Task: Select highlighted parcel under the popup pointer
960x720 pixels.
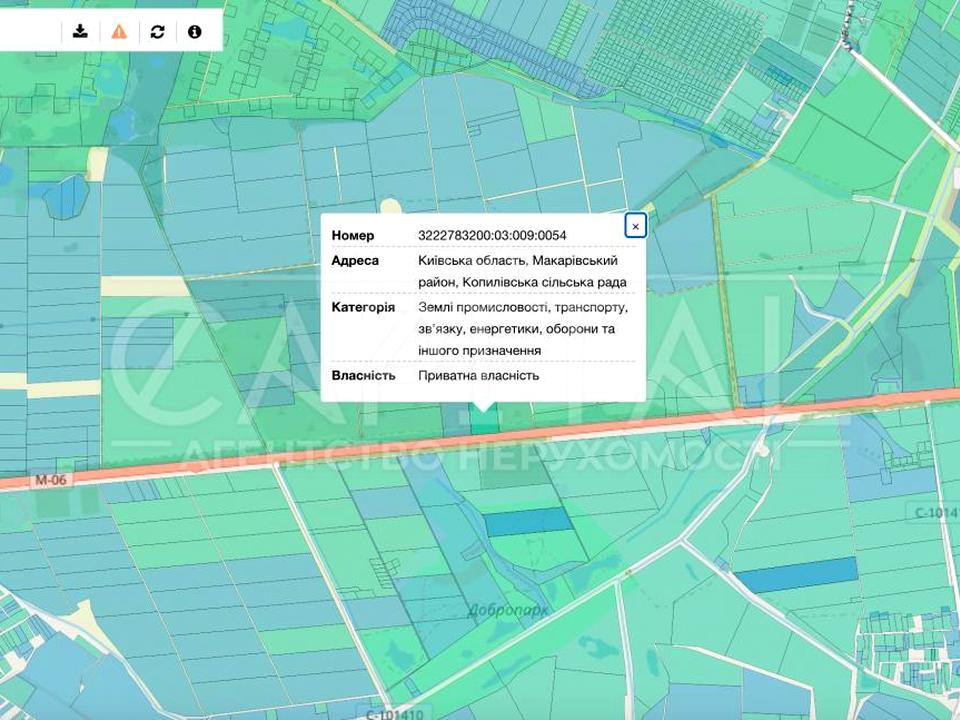Action: click(x=484, y=422)
